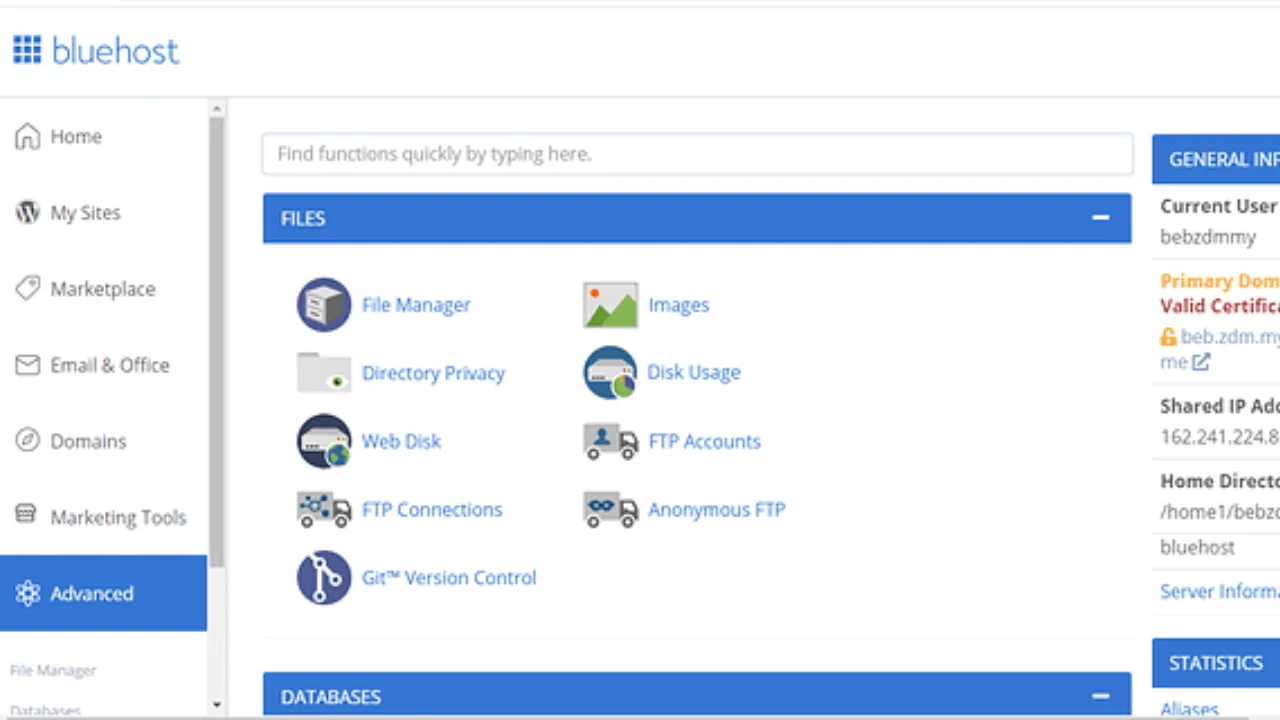Open the Anonymous FTP tool
Viewport: 1280px width, 720px height.
point(610,509)
